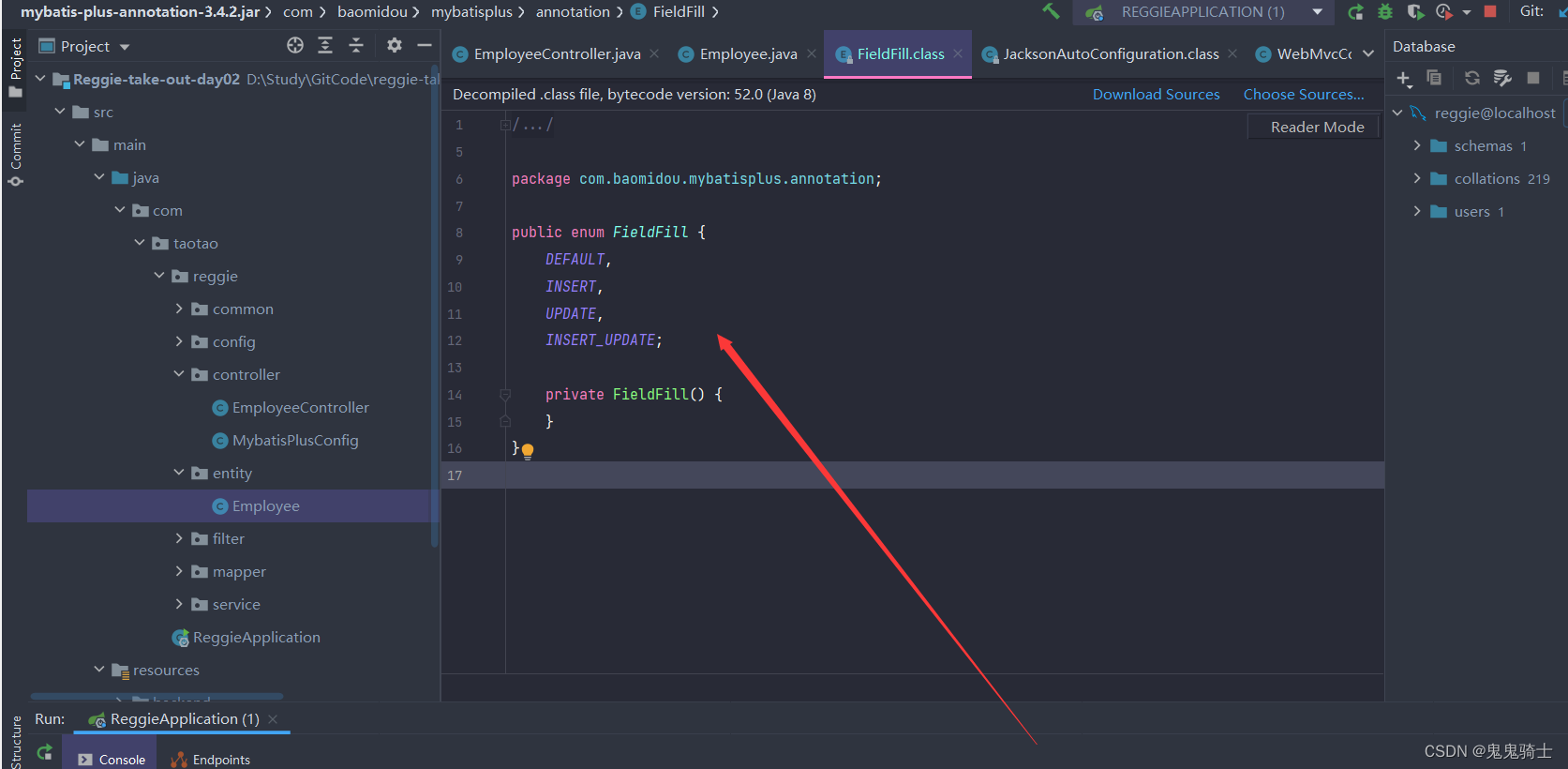This screenshot has height=769, width=1568.
Task: Open the Console tab
Action: [x=112, y=759]
